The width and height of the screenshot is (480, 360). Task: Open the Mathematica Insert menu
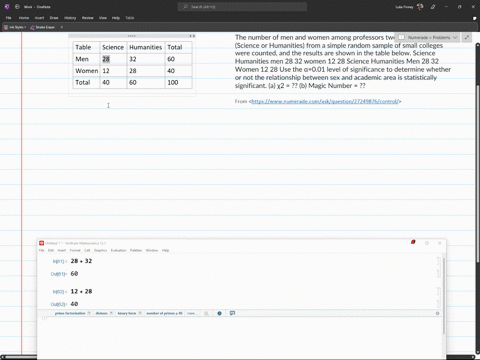(x=62, y=250)
